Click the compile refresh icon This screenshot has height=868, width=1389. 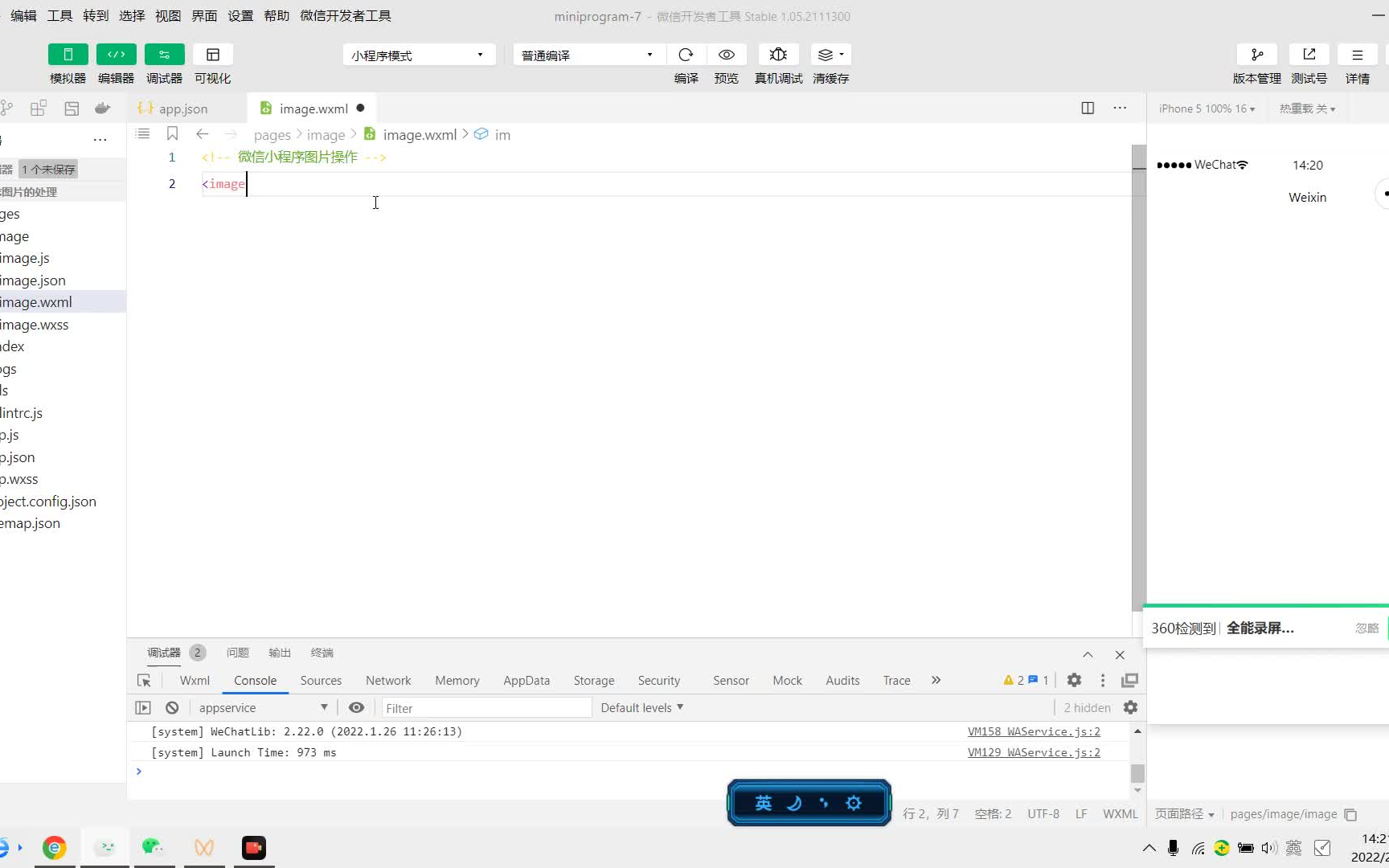(x=686, y=55)
